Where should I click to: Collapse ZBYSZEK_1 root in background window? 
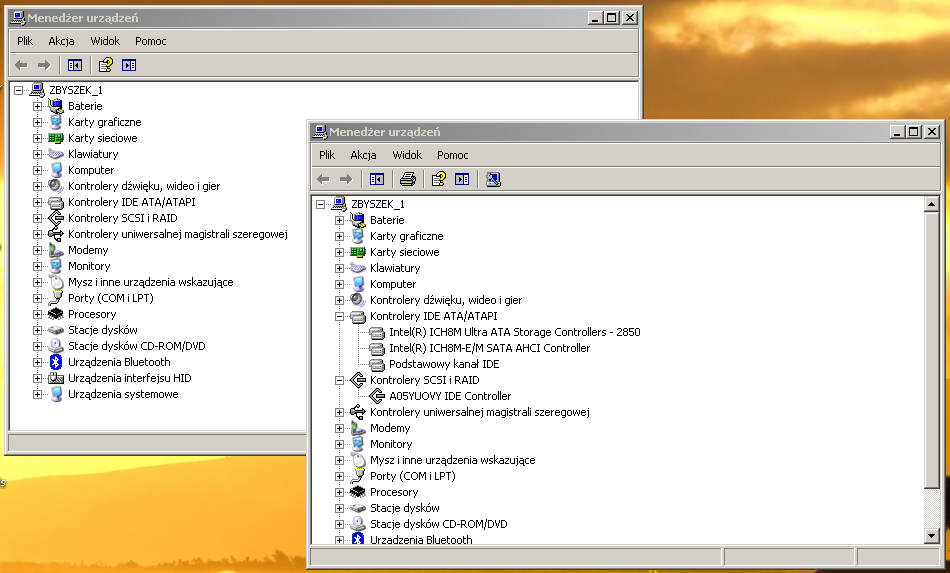point(18,90)
